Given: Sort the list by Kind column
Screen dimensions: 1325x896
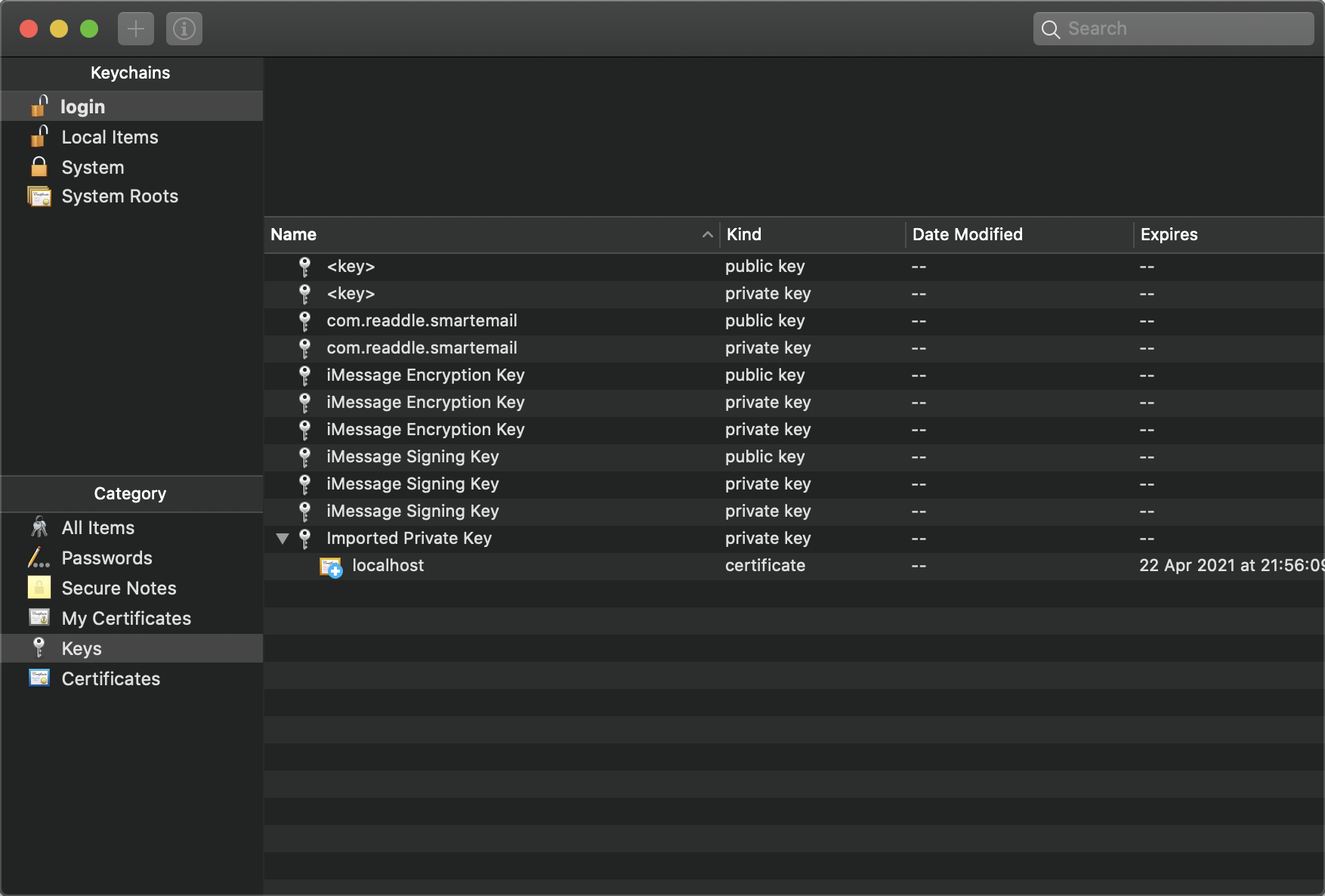Looking at the screenshot, I should [812, 234].
